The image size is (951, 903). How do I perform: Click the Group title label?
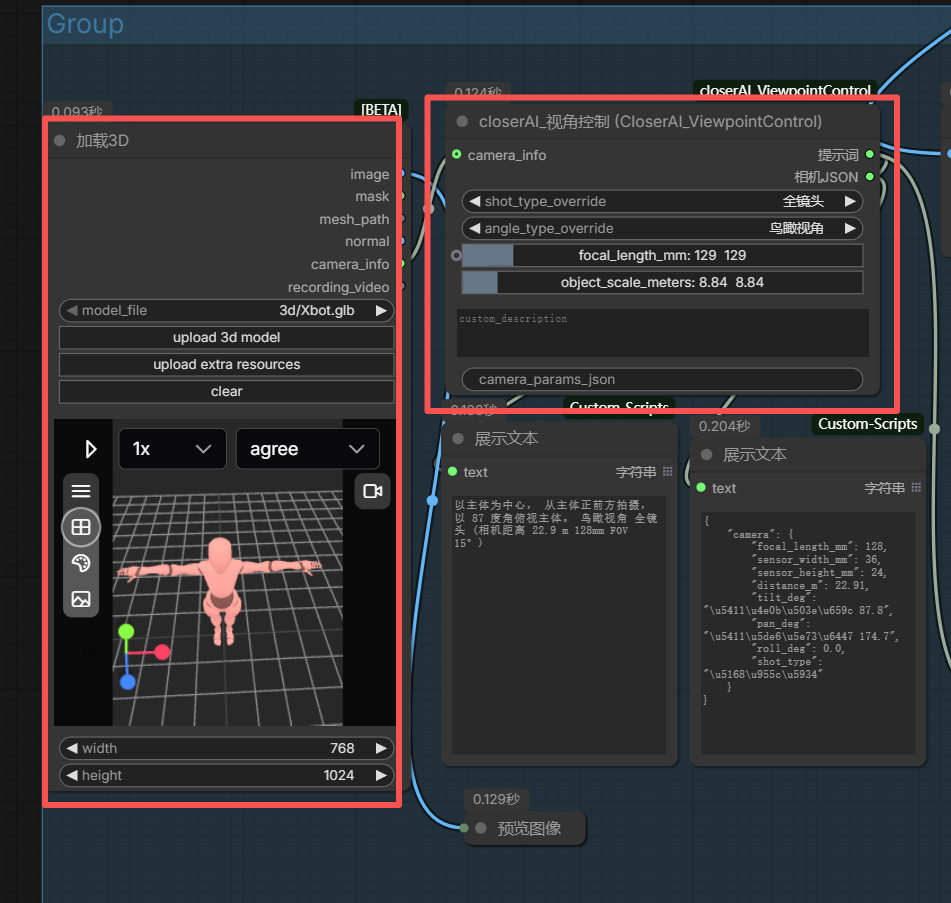[86, 24]
